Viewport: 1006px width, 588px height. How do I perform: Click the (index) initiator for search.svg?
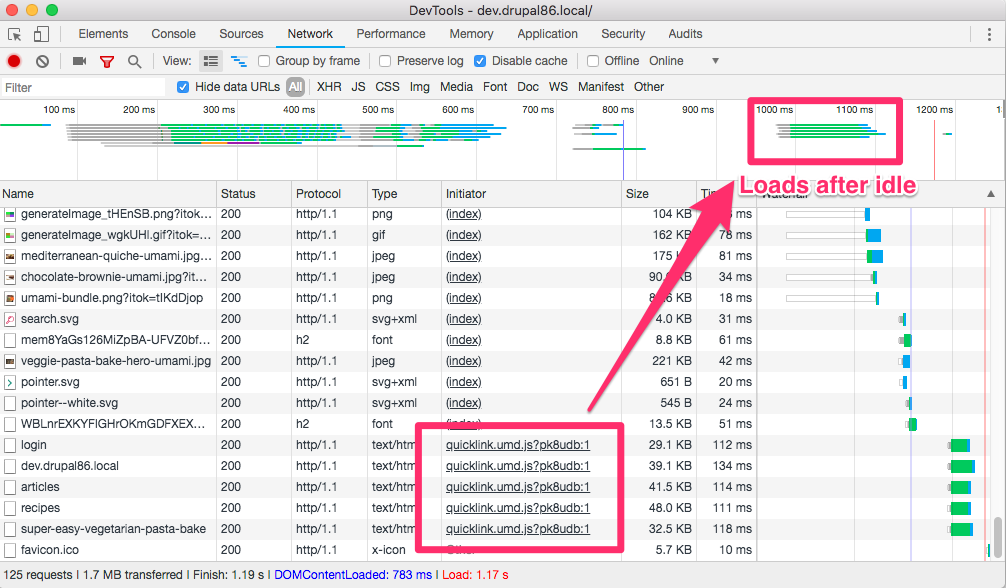[463, 318]
